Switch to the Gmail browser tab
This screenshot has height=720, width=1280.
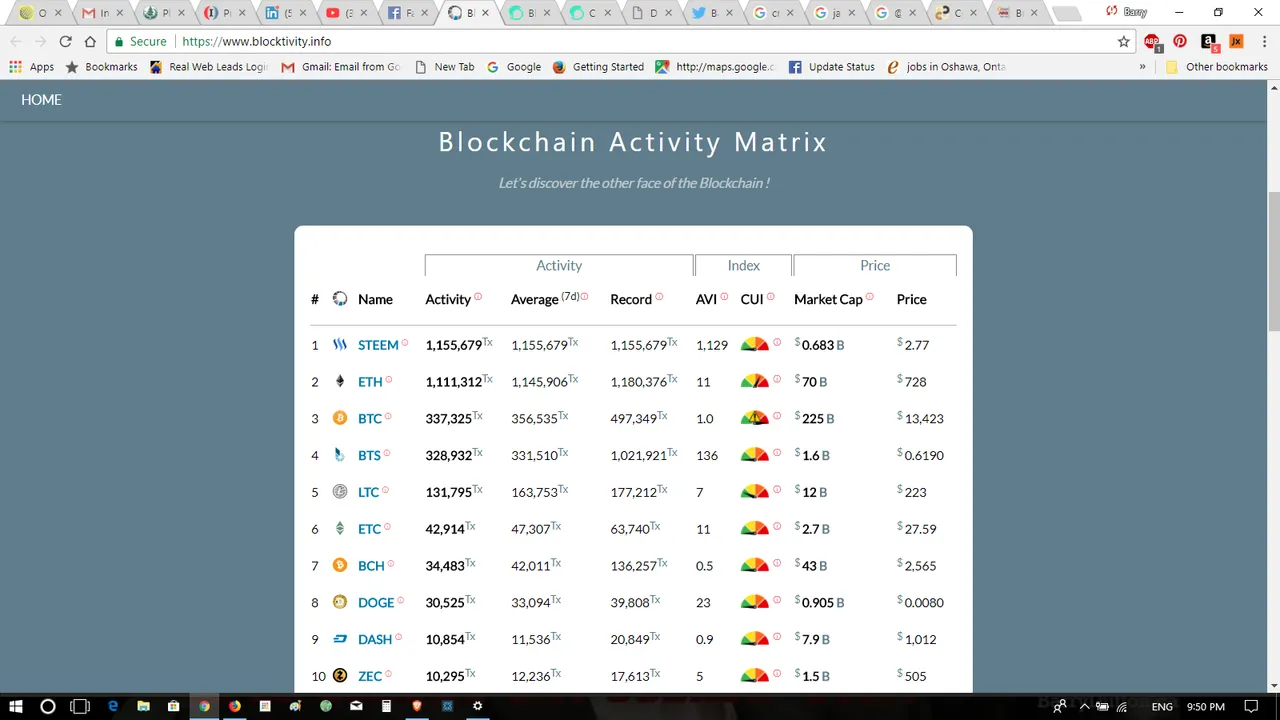100,13
